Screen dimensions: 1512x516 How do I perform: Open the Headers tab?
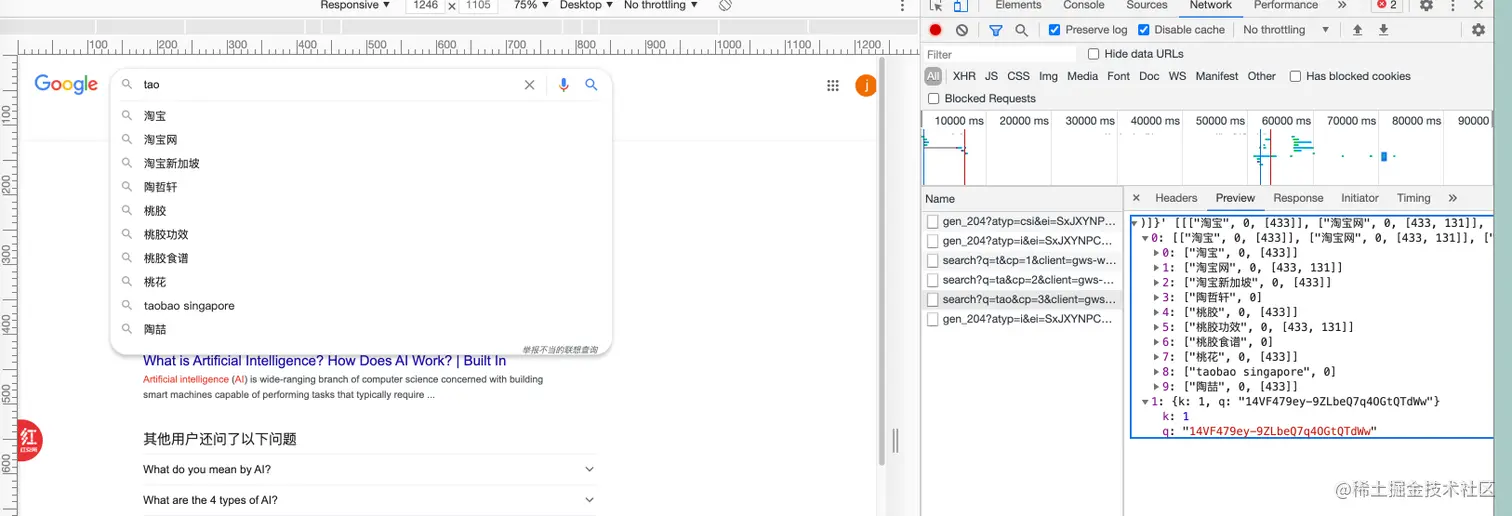click(x=1176, y=198)
